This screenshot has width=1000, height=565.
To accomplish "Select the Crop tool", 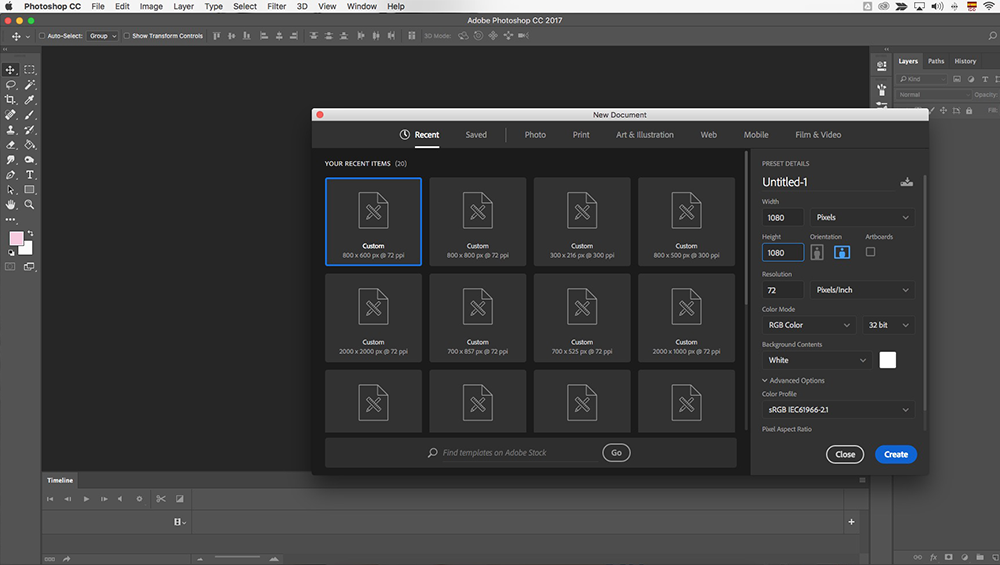I will (11, 99).
